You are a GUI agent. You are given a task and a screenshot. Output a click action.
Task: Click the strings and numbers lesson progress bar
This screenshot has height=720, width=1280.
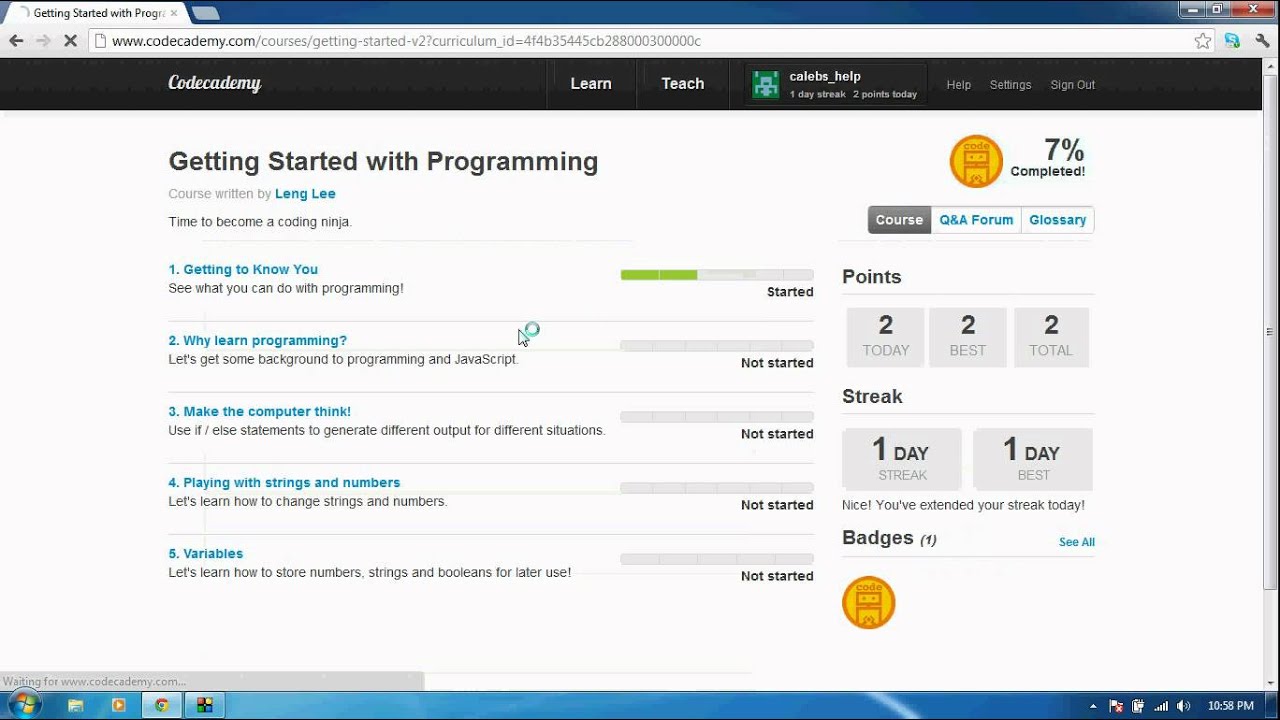click(717, 488)
